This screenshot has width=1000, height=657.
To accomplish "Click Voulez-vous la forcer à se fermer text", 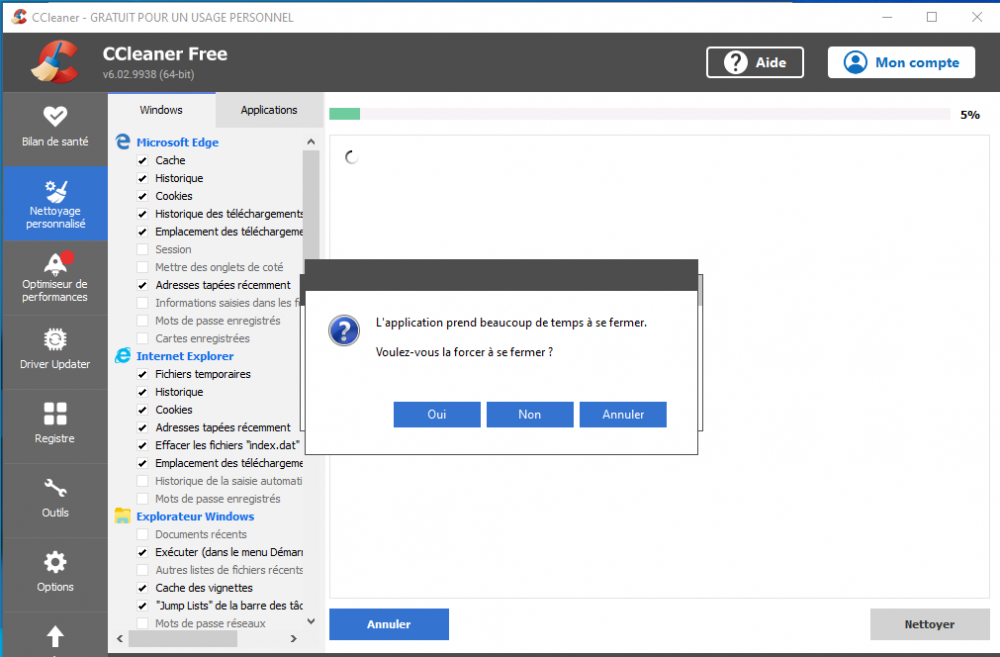I will tap(464, 352).
